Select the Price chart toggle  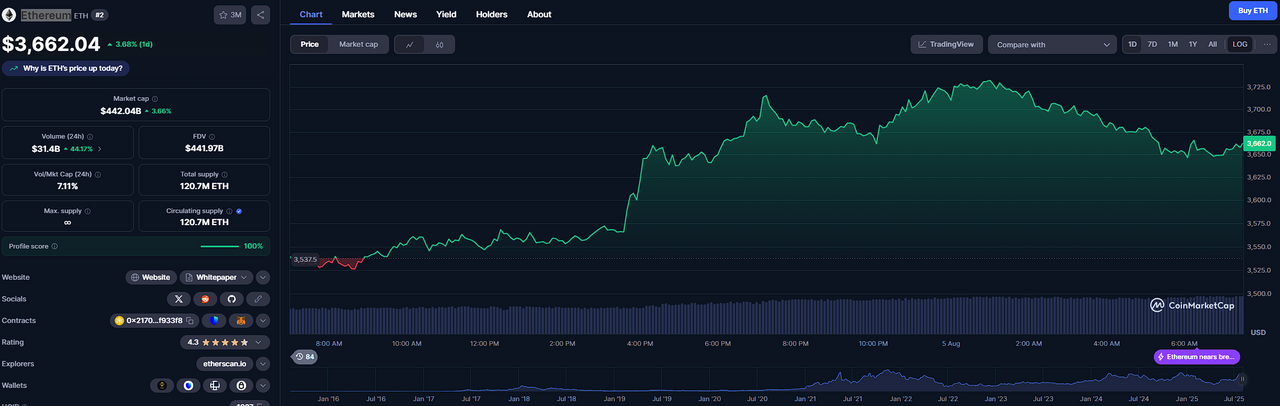310,44
